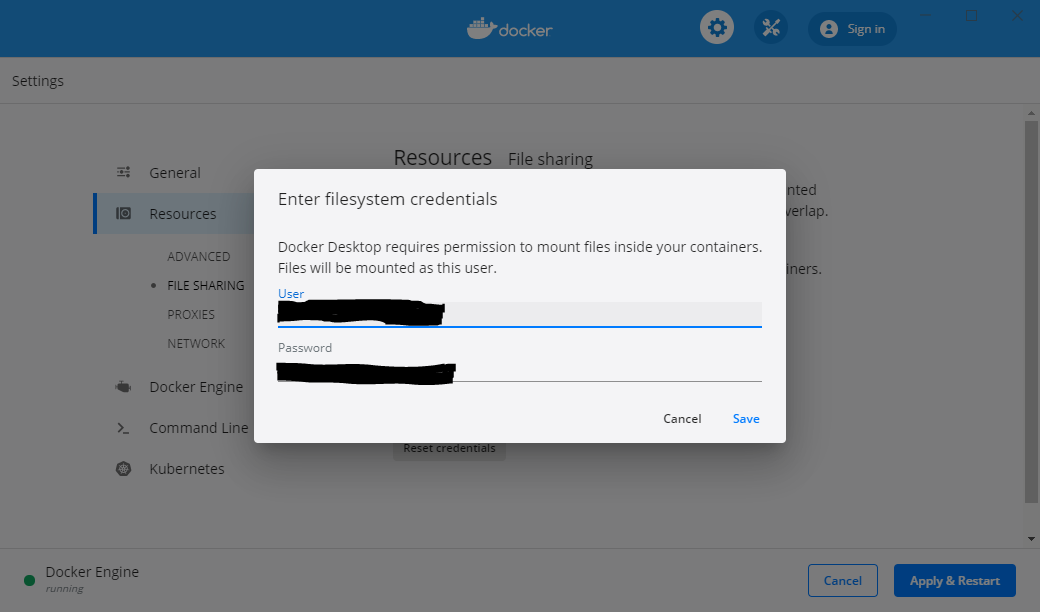This screenshot has width=1040, height=612.
Task: Open the PROXIES section
Action: [x=191, y=314]
